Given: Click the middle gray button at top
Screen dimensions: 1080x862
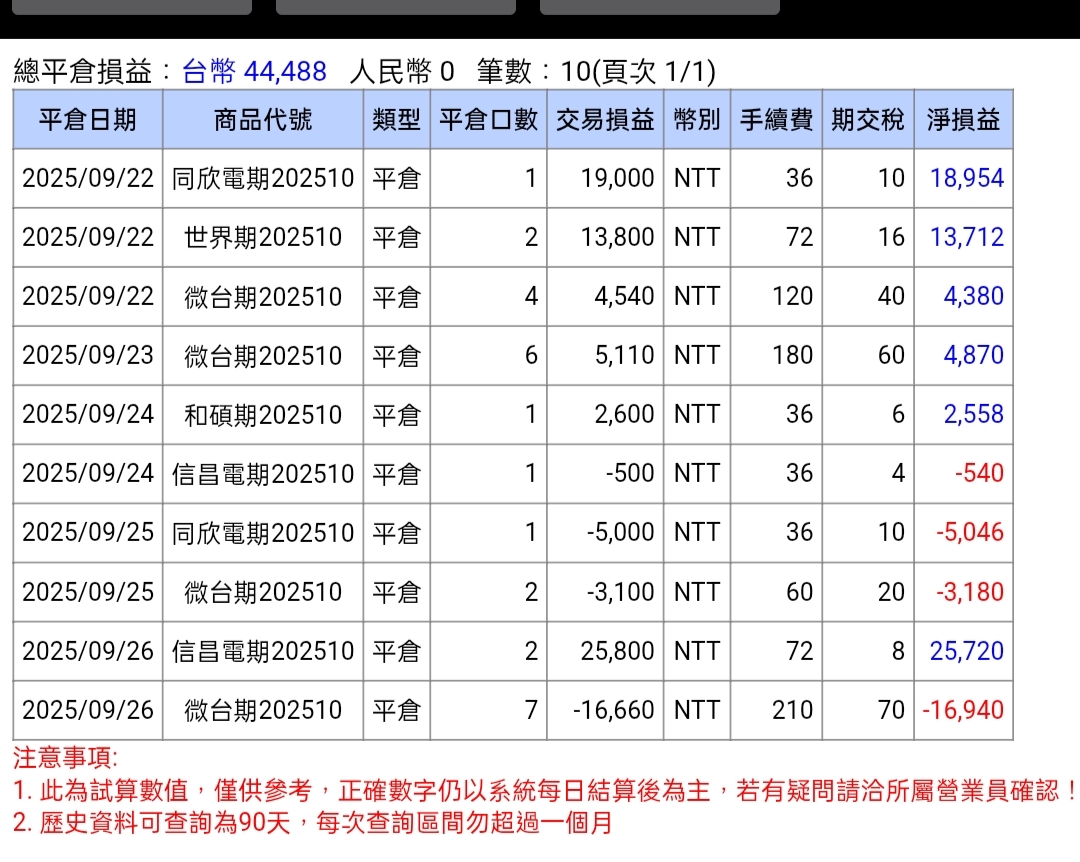Looking at the screenshot, I should tap(395, 6).
